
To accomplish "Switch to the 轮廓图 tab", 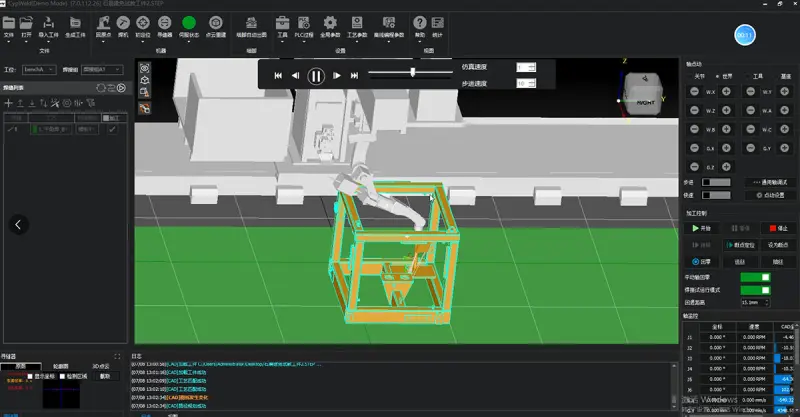I will (61, 366).
